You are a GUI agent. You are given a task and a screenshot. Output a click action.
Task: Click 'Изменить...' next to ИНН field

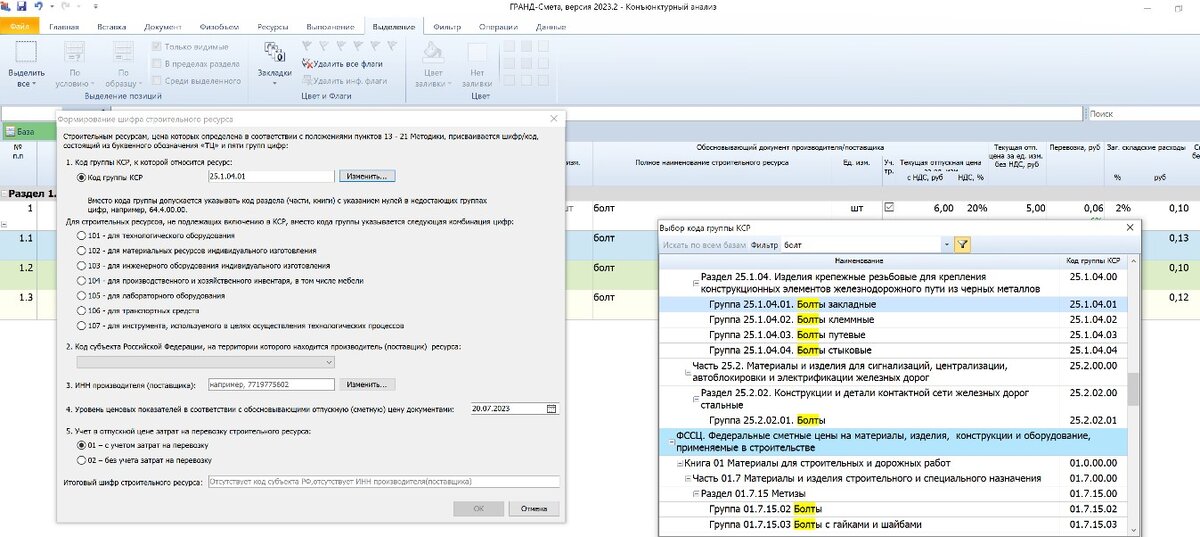tap(367, 384)
